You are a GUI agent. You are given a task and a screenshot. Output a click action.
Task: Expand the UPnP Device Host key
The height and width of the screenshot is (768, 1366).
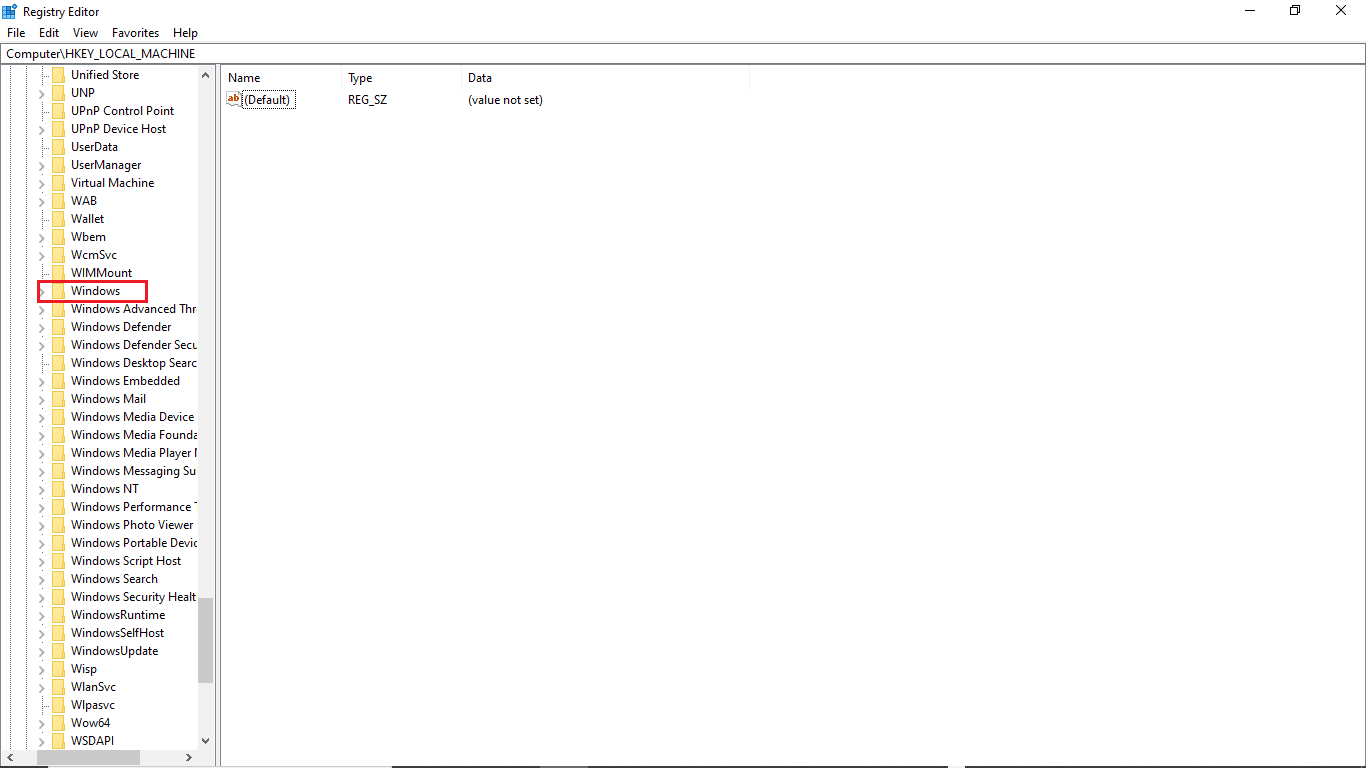42,129
